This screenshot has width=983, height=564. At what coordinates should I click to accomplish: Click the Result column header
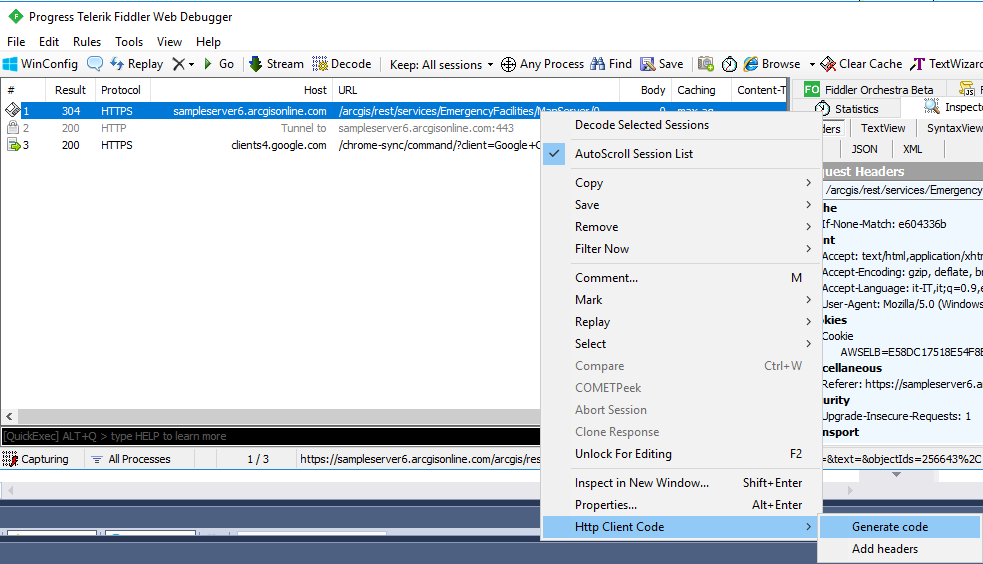click(x=70, y=90)
